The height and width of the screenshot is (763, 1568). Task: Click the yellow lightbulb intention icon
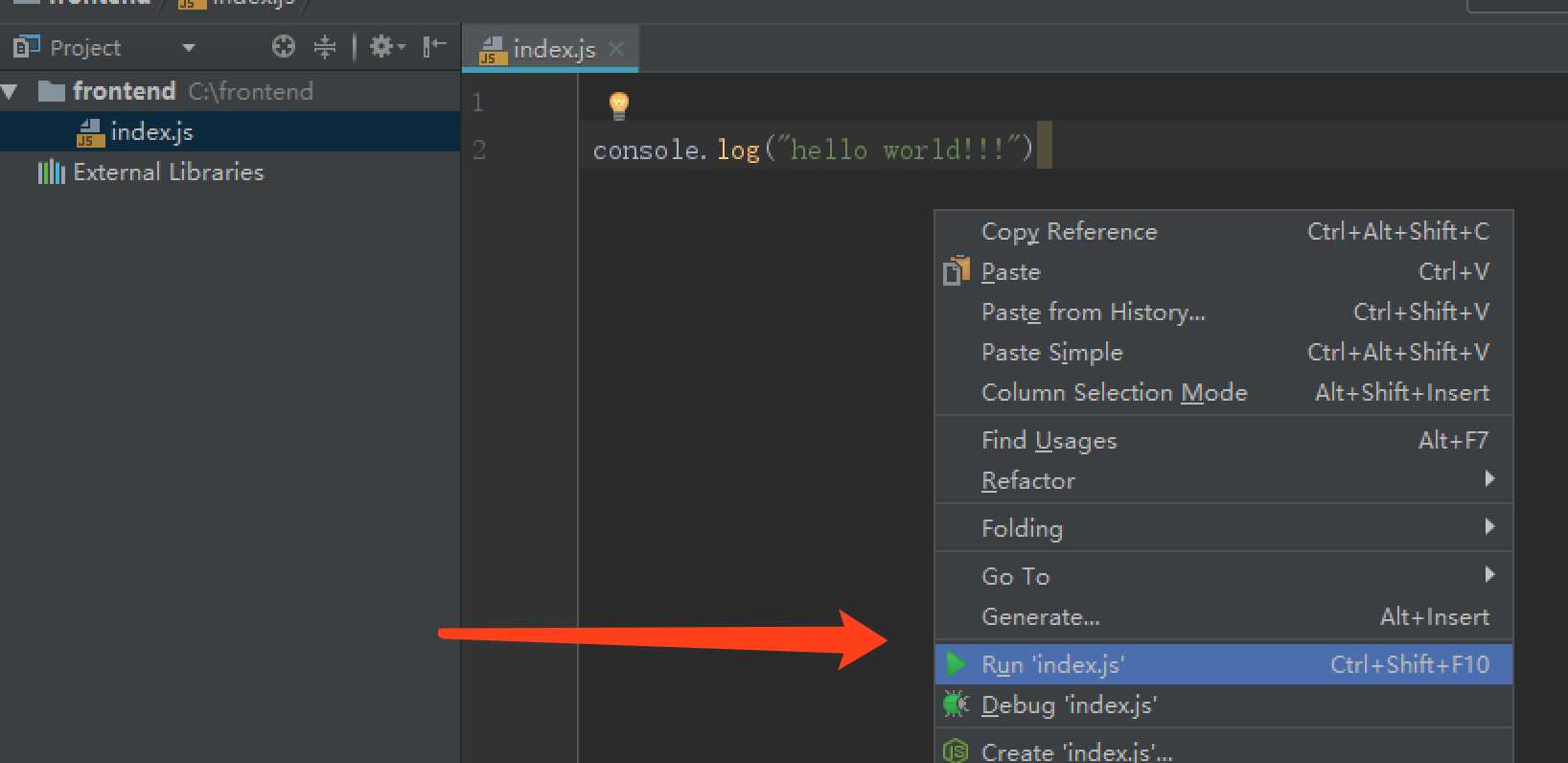[619, 105]
